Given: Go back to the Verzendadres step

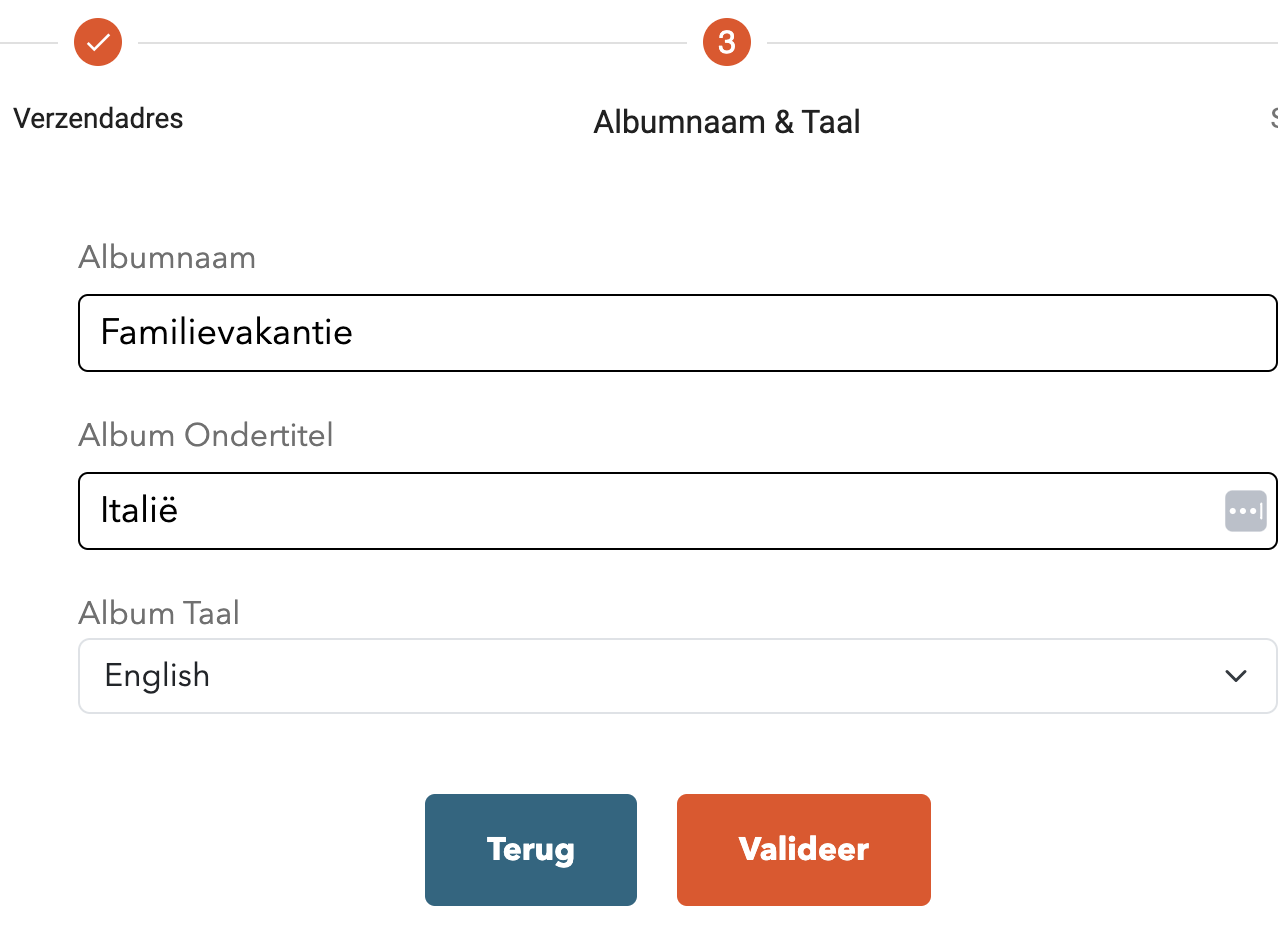Looking at the screenshot, I should (x=98, y=118).
